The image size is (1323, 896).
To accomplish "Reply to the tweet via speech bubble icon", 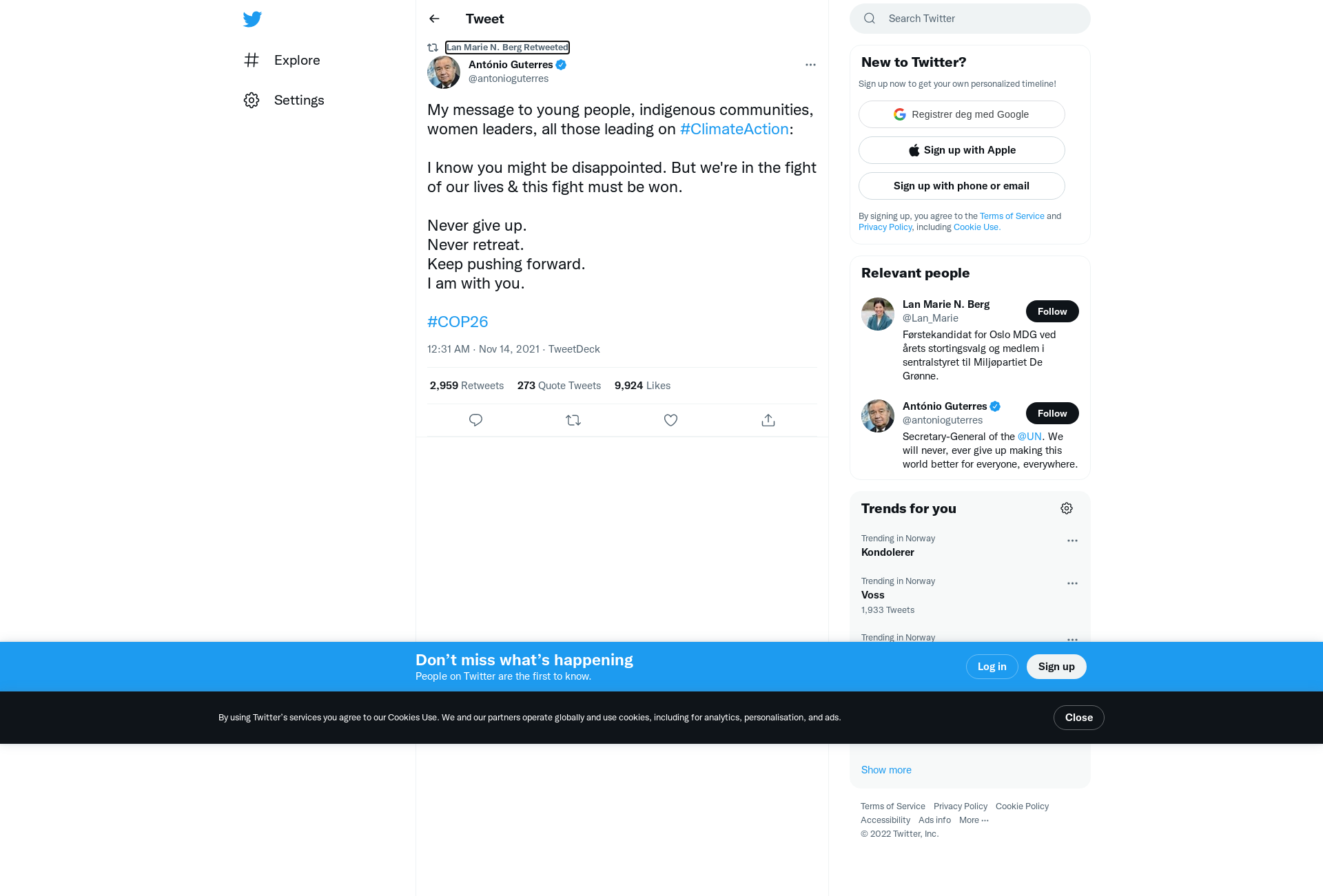I will pos(475,420).
